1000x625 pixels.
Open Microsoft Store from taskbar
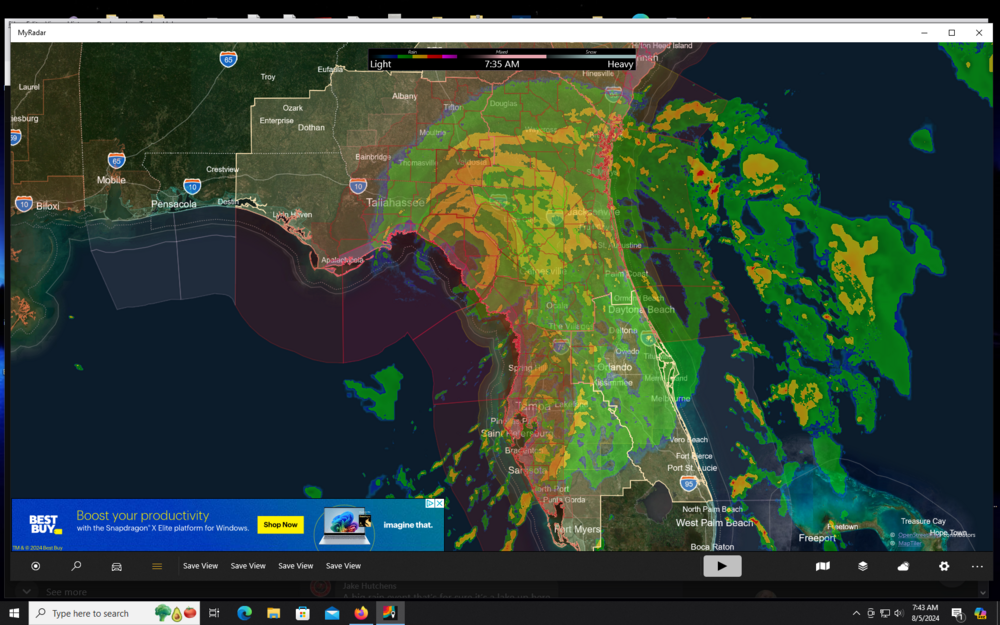pos(303,613)
